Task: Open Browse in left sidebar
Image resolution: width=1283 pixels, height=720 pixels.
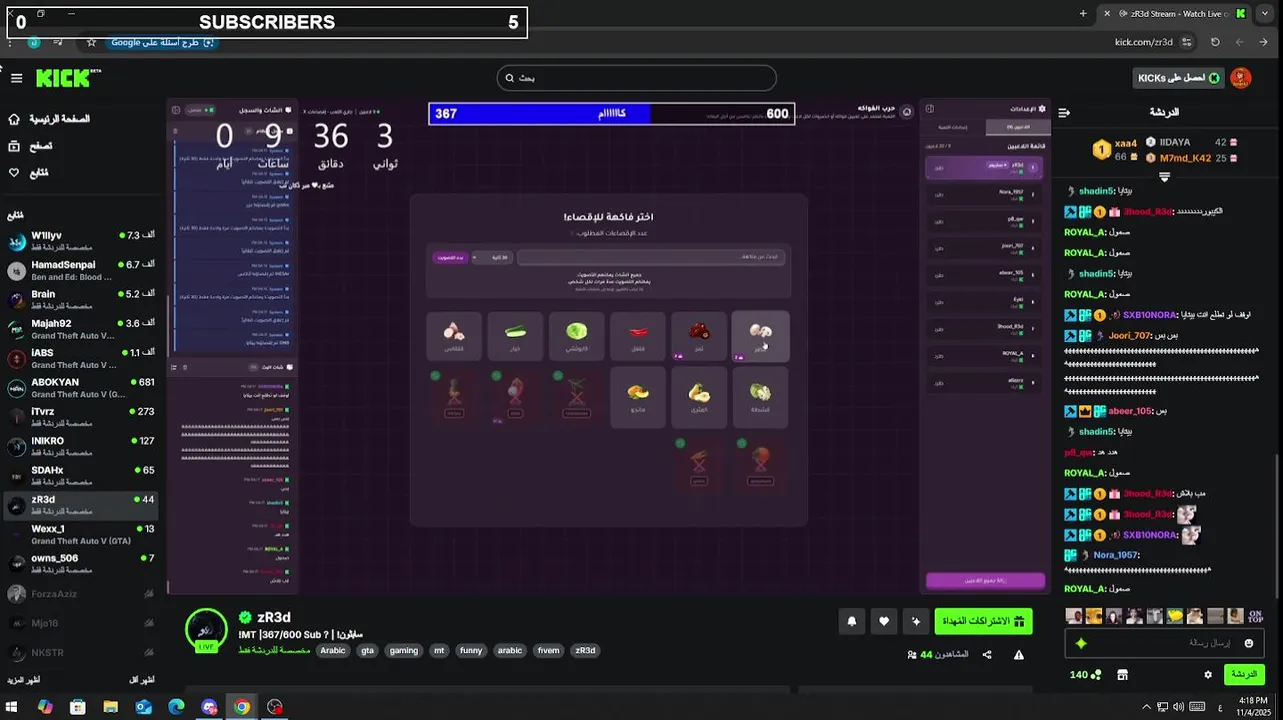Action: (x=31, y=146)
